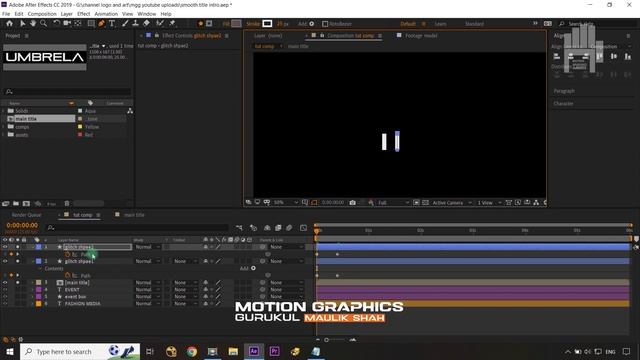Toggle the RotoBezier checkbox
Image resolution: width=640 pixels, height=360 pixels.
point(325,24)
